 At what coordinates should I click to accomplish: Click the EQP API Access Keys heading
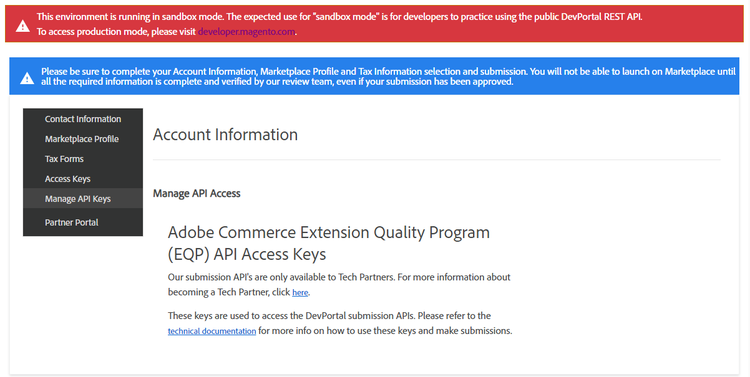329,243
